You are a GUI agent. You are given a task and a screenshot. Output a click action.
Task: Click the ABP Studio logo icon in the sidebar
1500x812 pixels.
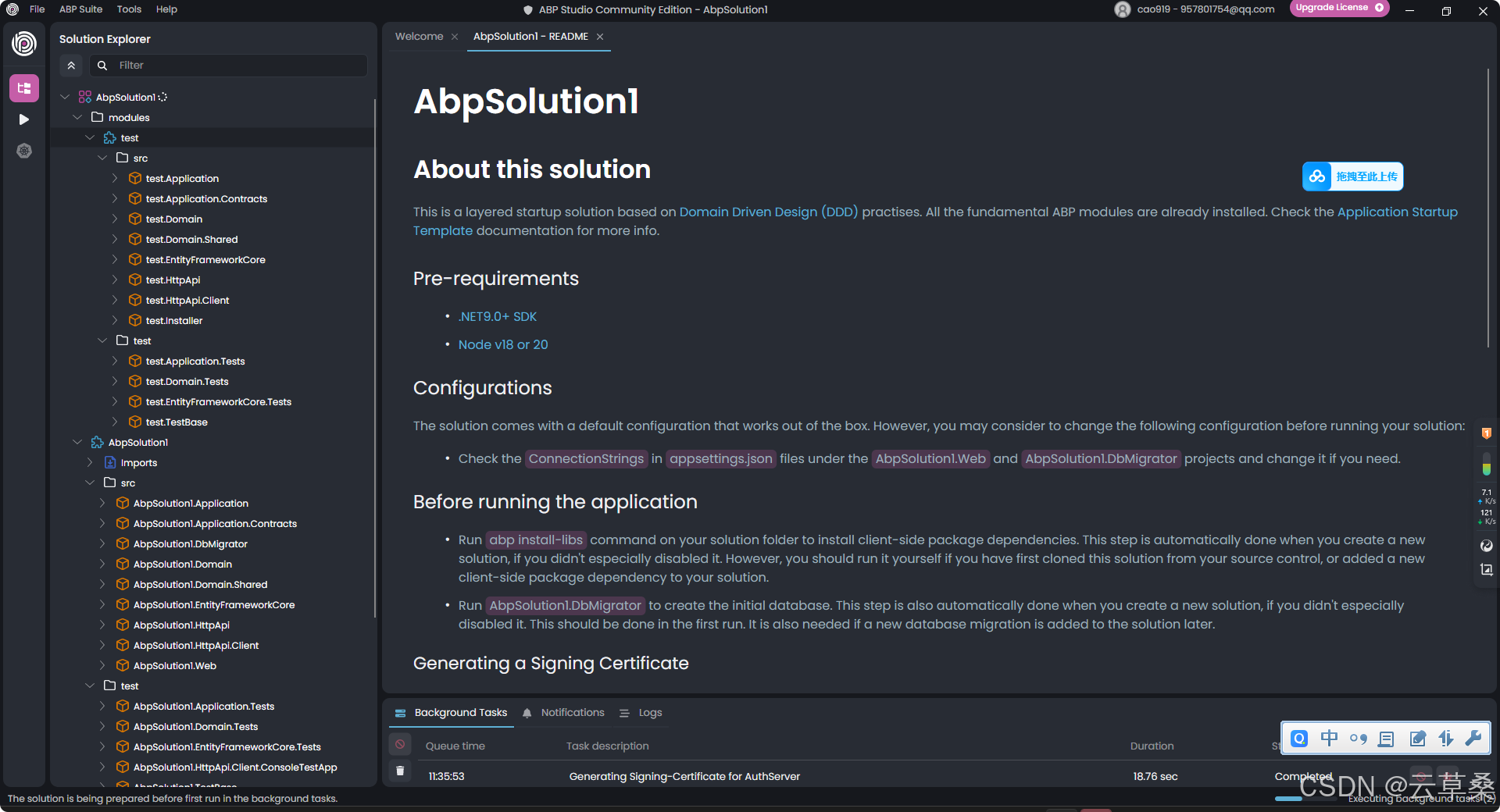click(24, 44)
